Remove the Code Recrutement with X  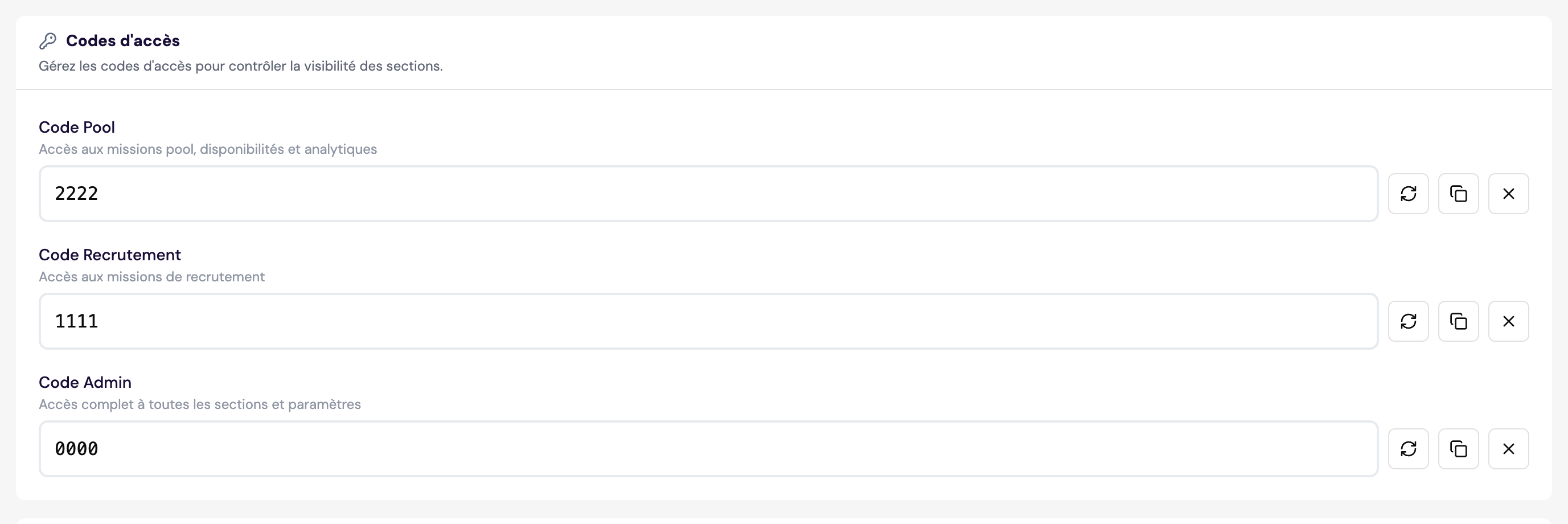click(x=1508, y=321)
